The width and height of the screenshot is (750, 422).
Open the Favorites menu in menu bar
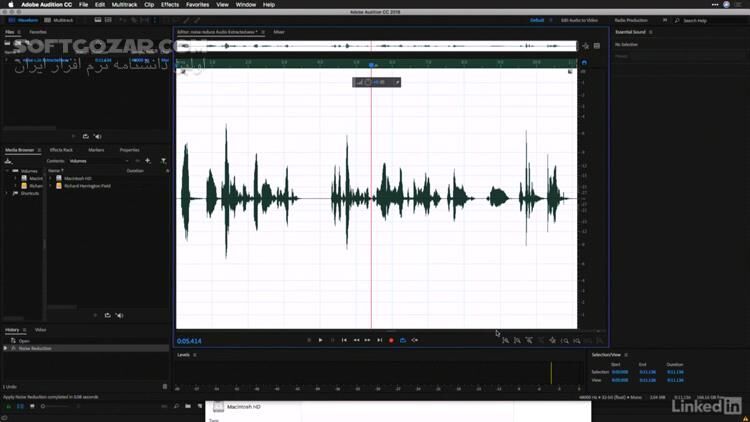(198, 4)
